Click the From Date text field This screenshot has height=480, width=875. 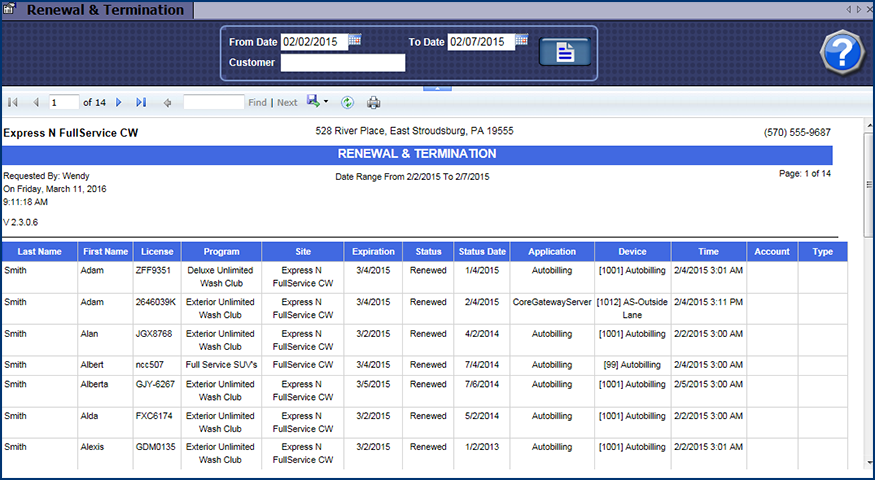tap(314, 42)
